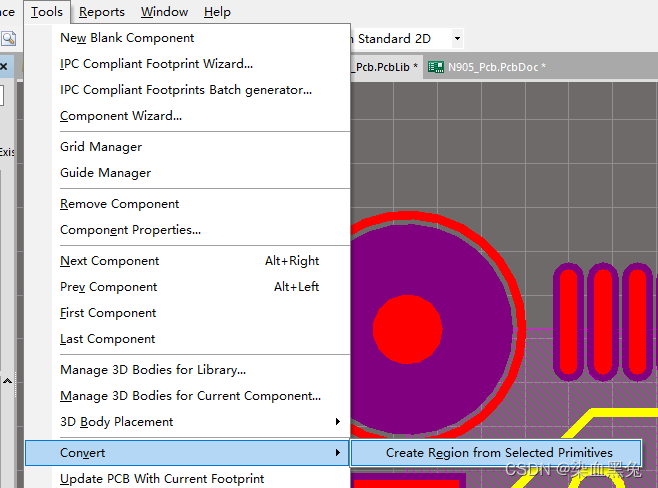Switch to the Pcb.PcbLib tab
The image size is (658, 488).
pos(385,67)
